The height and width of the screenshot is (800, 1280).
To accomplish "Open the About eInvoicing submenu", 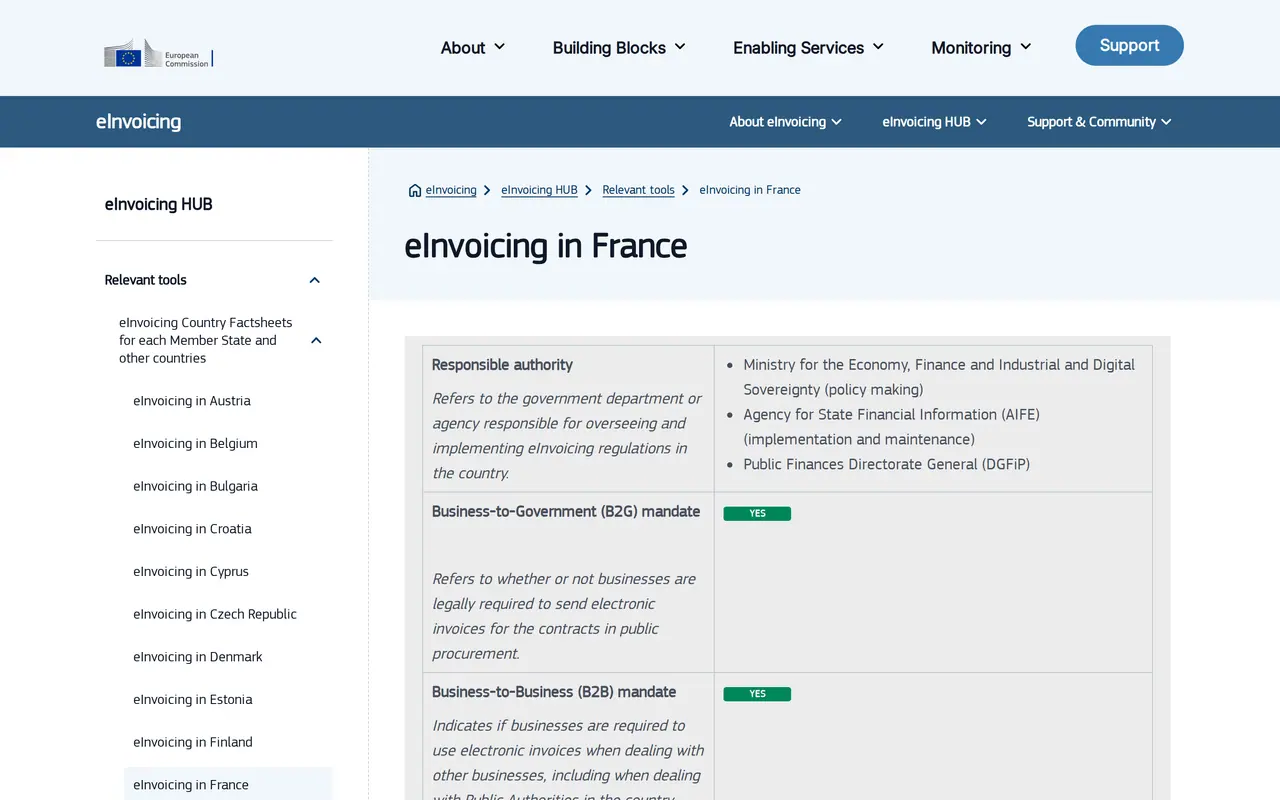I will click(785, 122).
